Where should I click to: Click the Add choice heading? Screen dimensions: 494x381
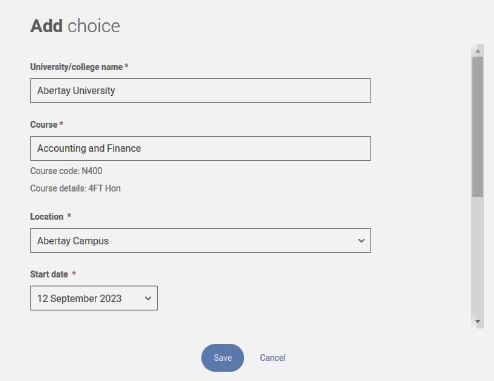[x=75, y=26]
